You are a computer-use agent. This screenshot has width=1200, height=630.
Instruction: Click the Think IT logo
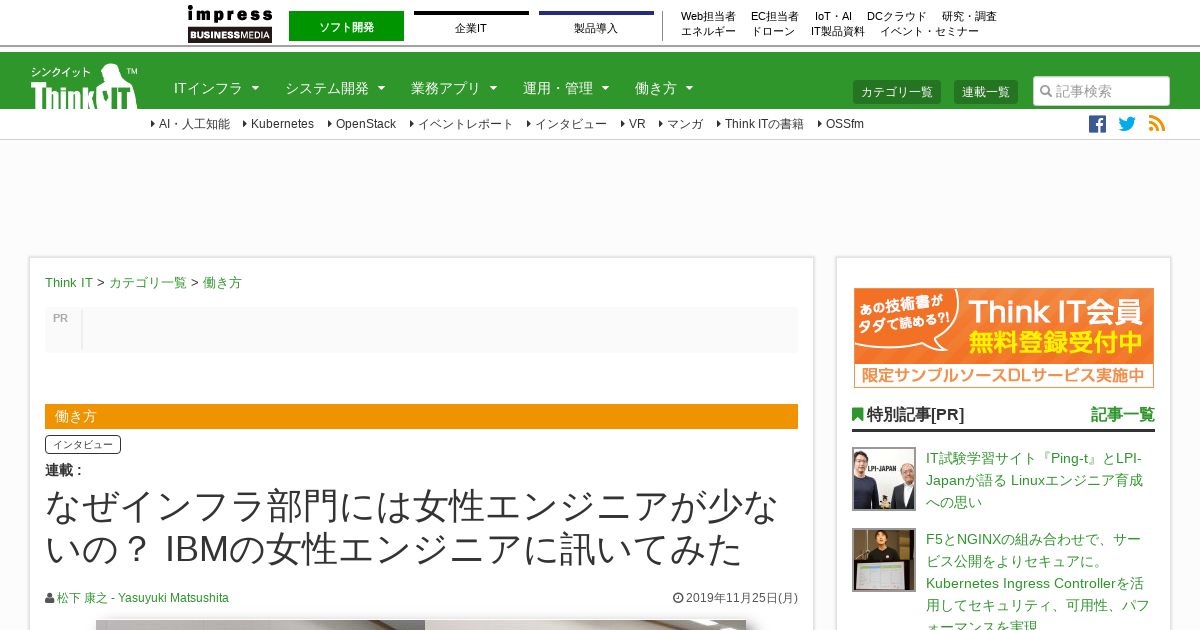tap(84, 86)
